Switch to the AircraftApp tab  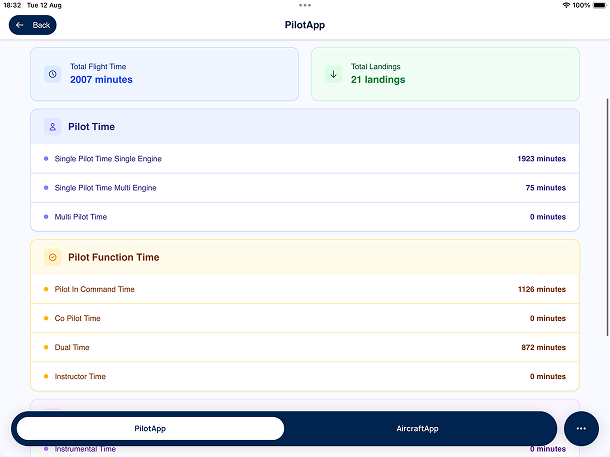tap(417, 429)
